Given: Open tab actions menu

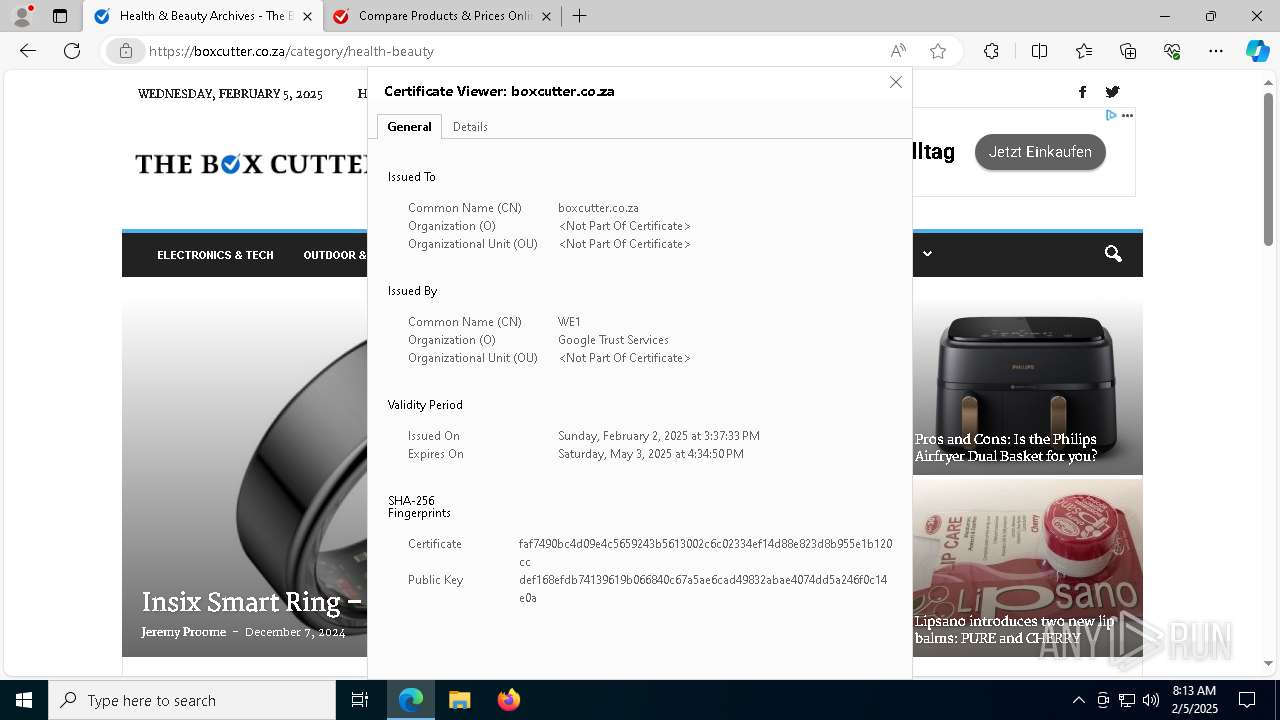Looking at the screenshot, I should pos(60,16).
